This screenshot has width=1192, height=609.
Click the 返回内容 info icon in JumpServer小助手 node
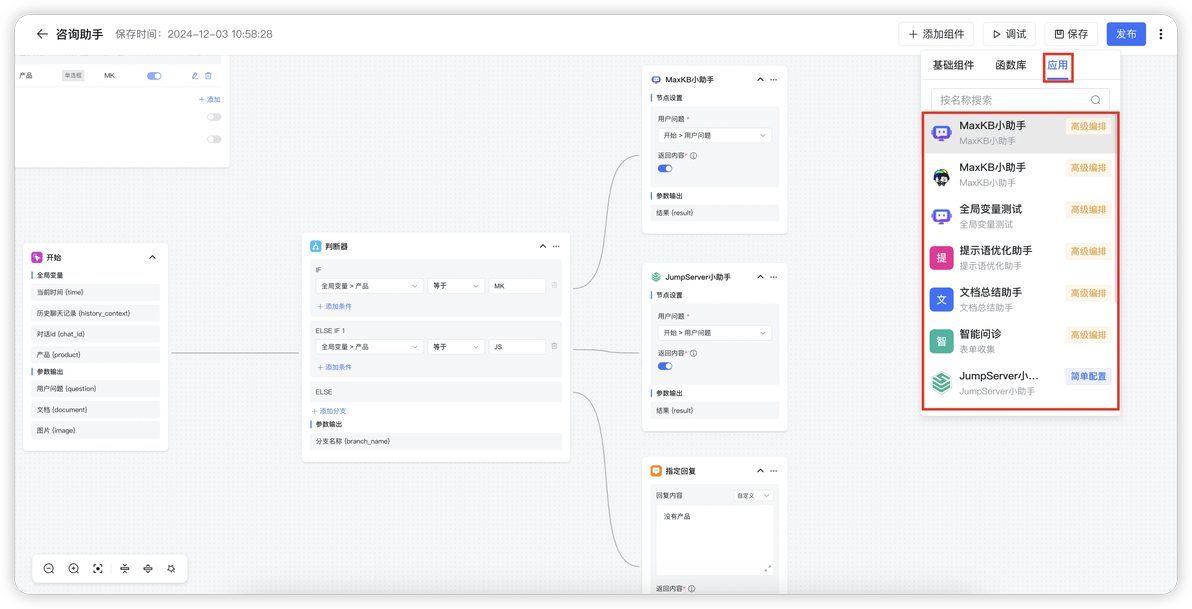point(693,354)
